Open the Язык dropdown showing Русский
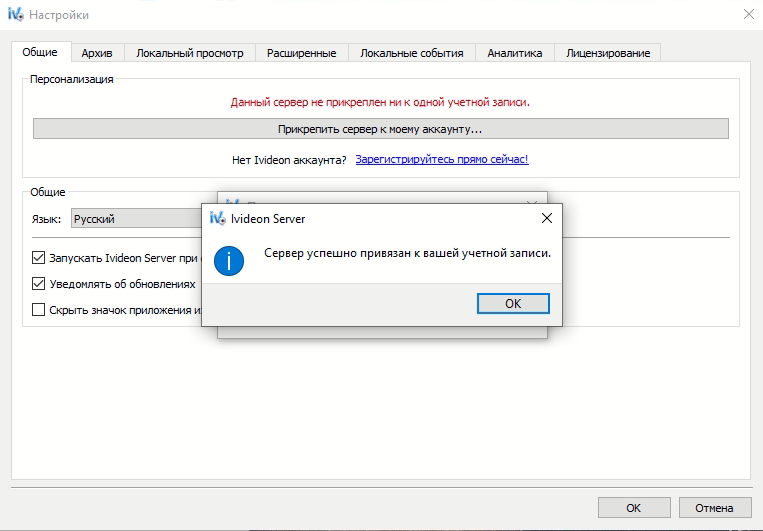This screenshot has height=531, width=763. tap(136, 219)
